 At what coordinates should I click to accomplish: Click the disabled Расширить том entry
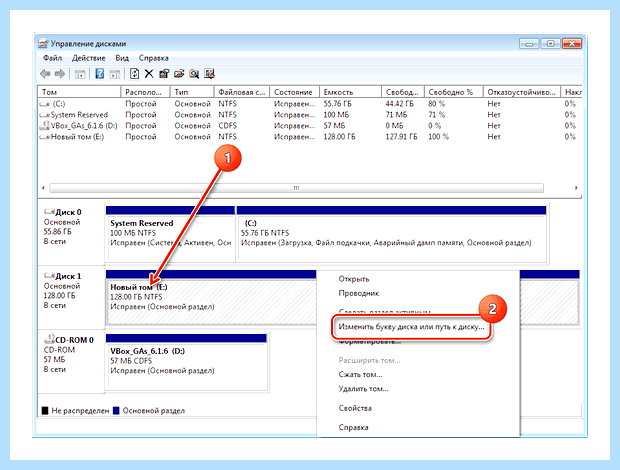[x=369, y=361]
